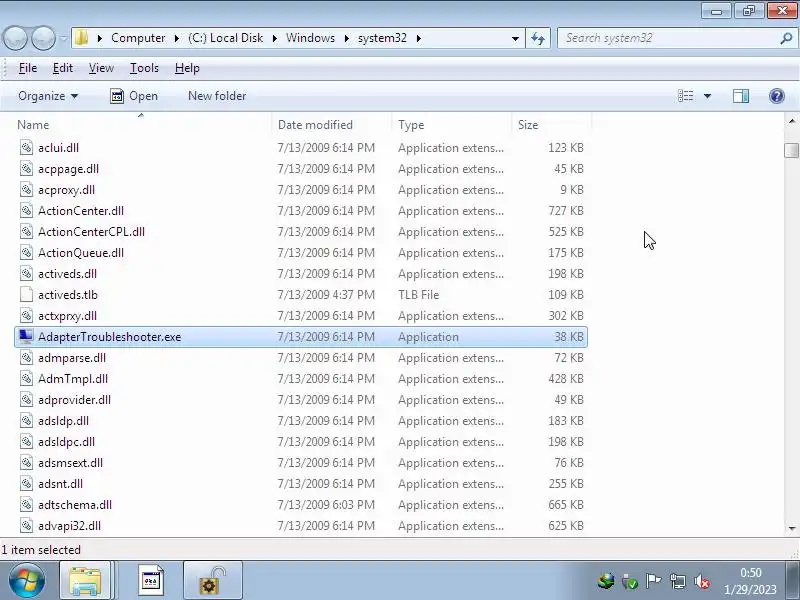
Task: Toggle the preview pane icon
Action: point(741,96)
